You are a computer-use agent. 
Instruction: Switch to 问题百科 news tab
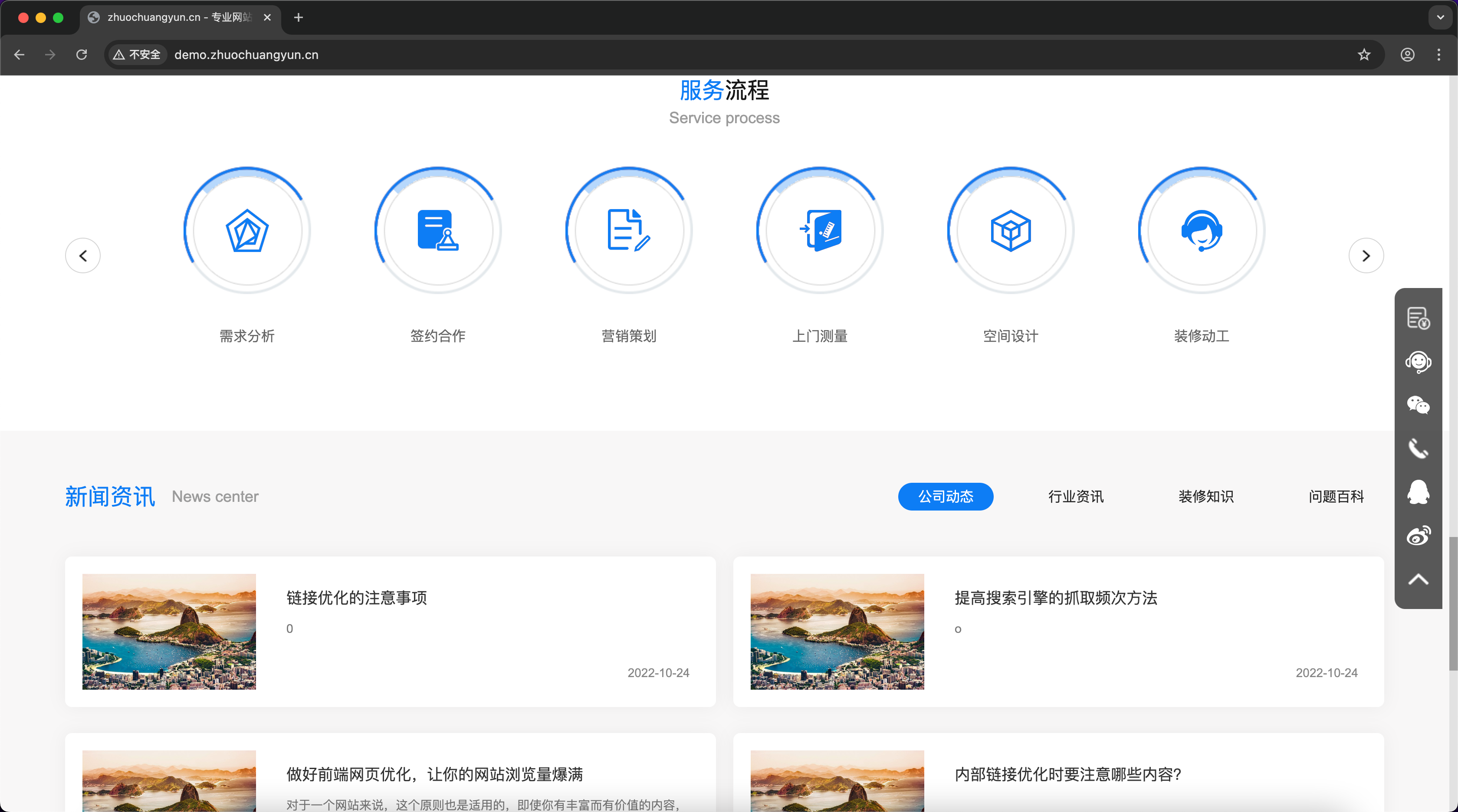pyautogui.click(x=1336, y=496)
